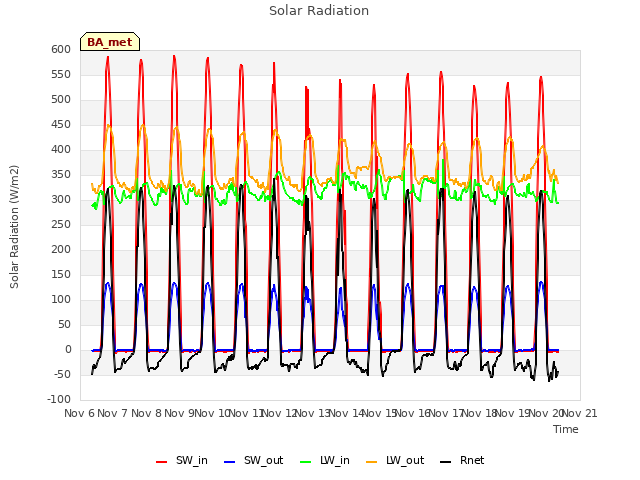Click the Rnet legend label
The height and width of the screenshot is (480, 640).
pos(472,461)
